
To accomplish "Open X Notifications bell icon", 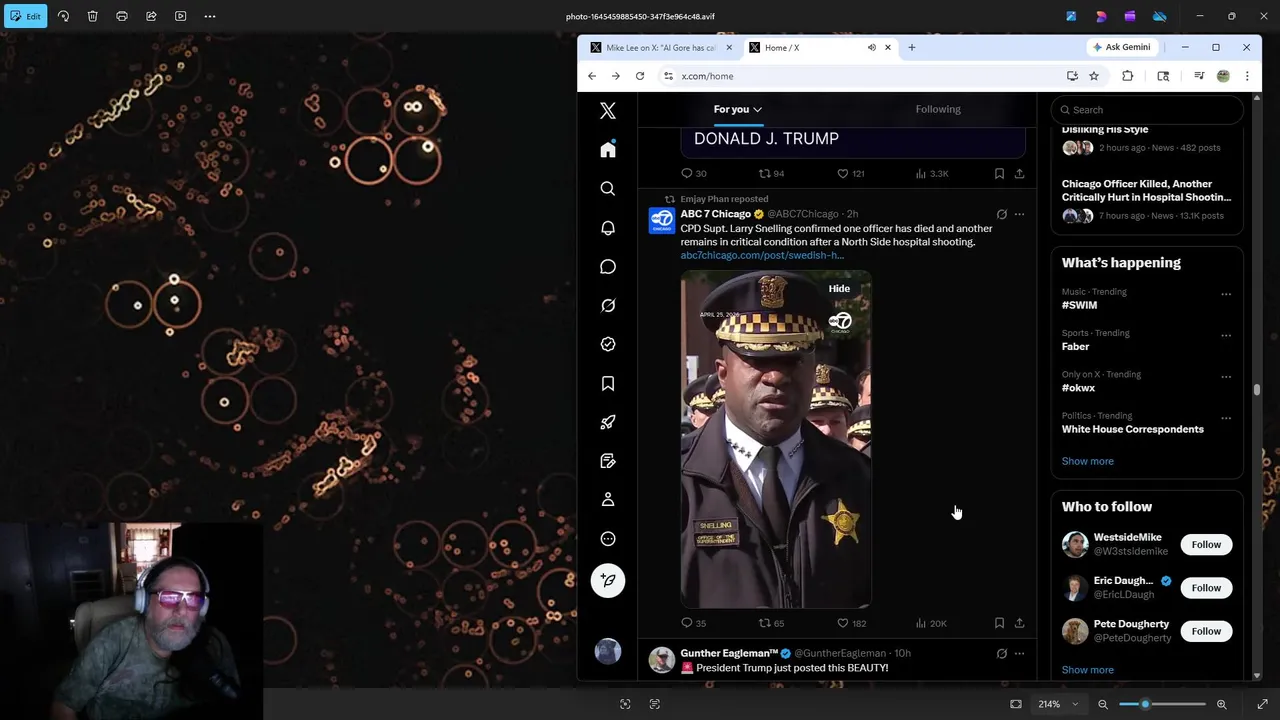I will pyautogui.click(x=608, y=228).
